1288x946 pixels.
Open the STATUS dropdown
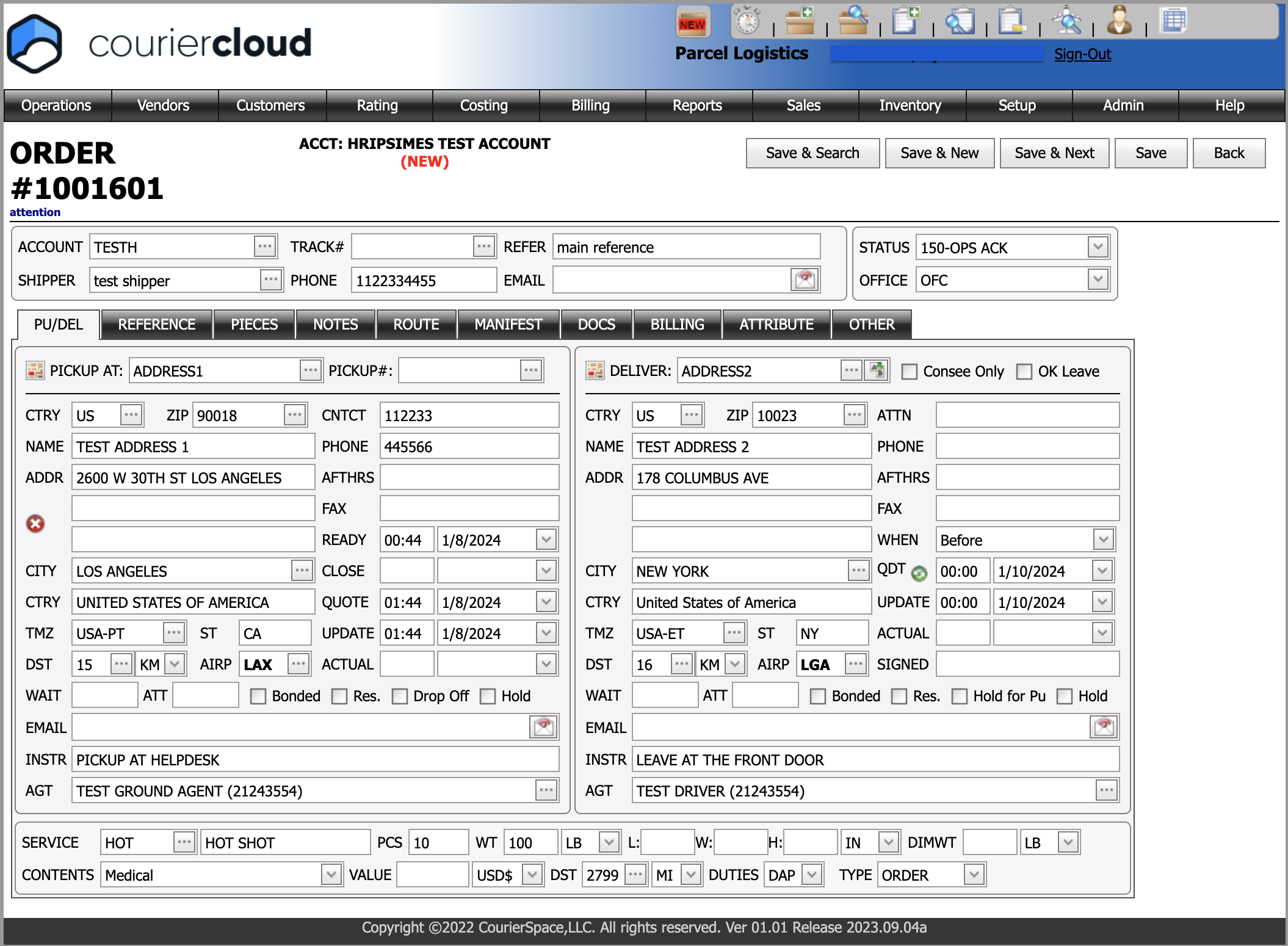pyautogui.click(x=1098, y=247)
